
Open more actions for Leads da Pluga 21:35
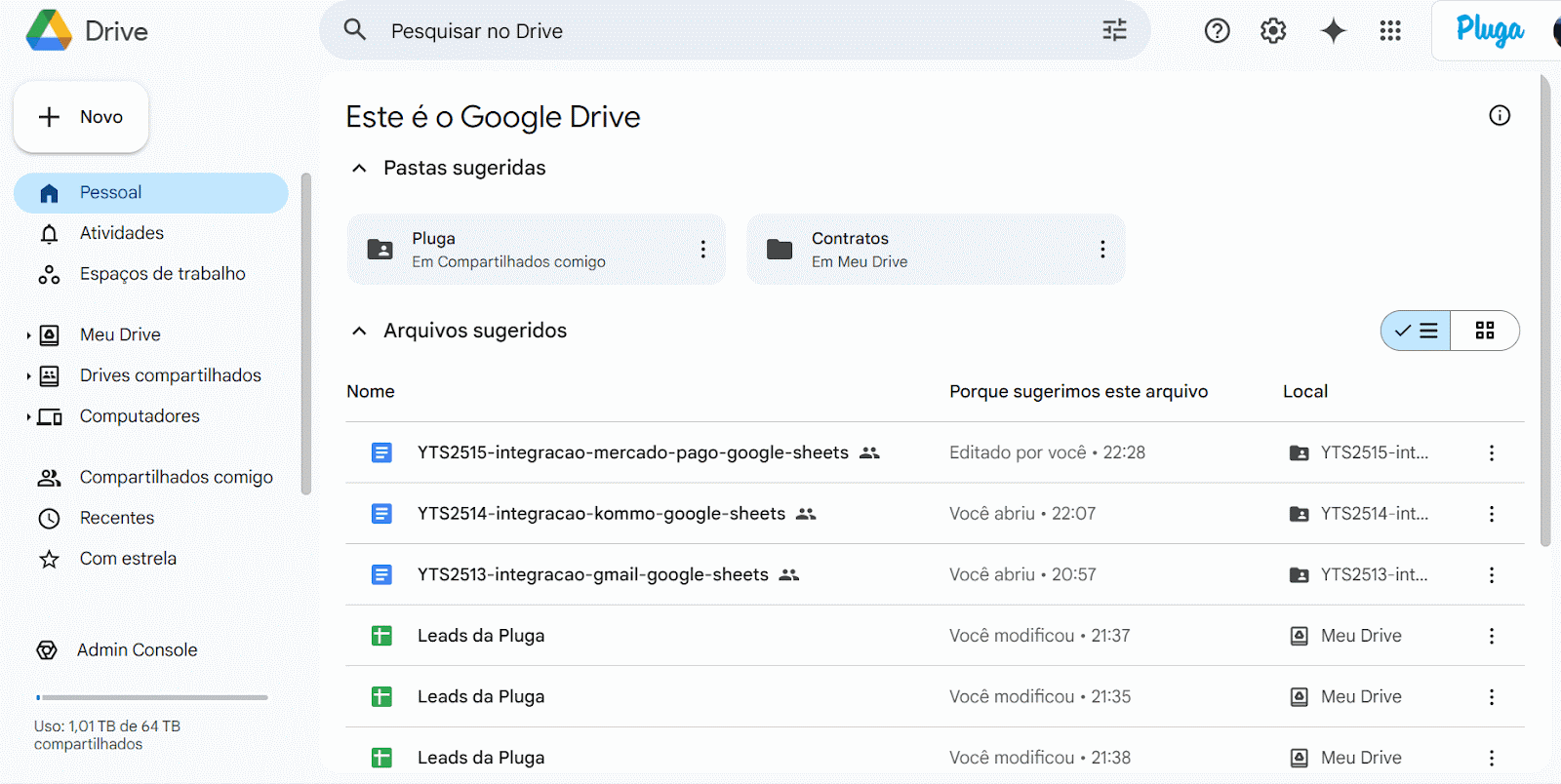(1491, 697)
